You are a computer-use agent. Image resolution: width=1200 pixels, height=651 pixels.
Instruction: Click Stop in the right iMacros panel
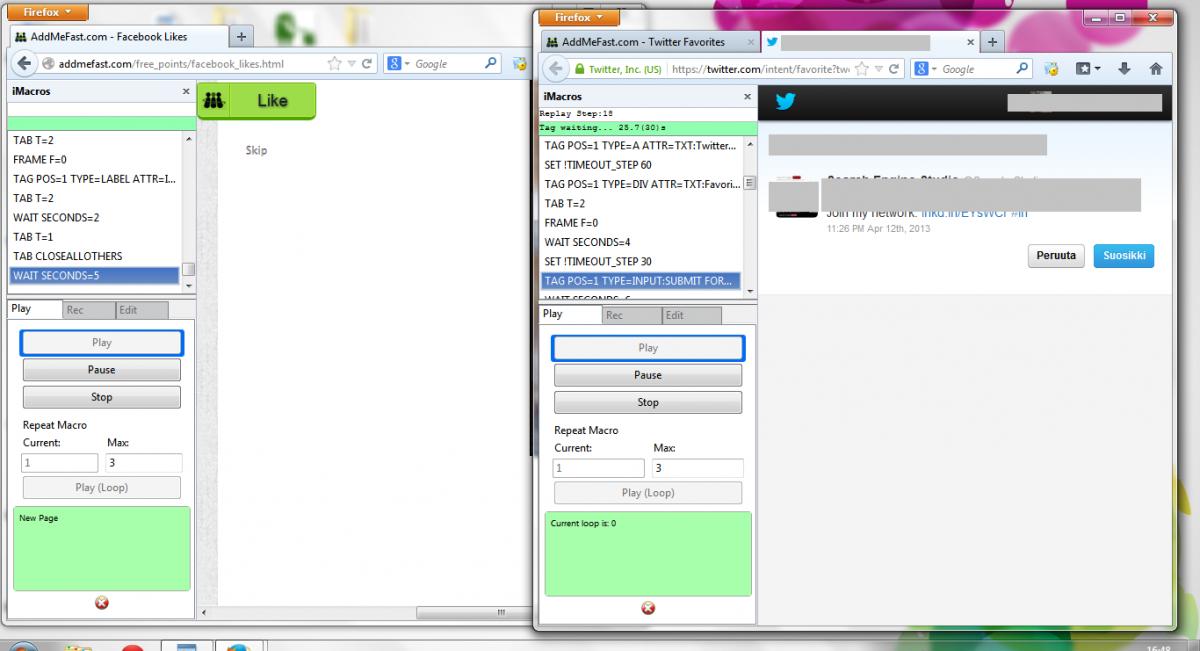click(x=648, y=402)
